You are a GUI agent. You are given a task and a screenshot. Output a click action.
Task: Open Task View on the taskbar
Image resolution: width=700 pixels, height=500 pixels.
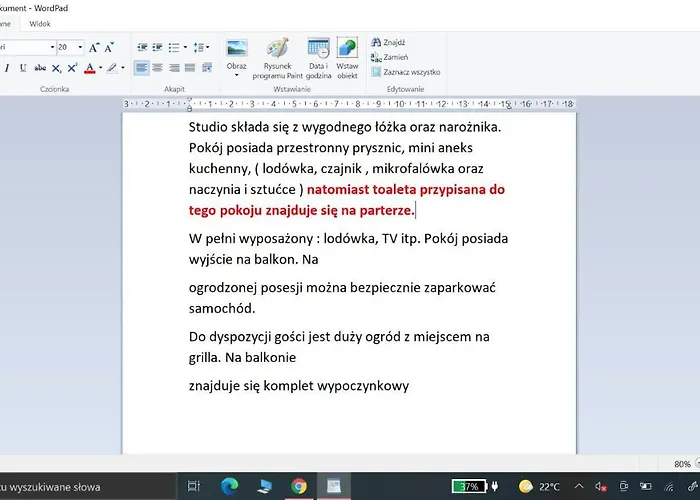(x=194, y=486)
